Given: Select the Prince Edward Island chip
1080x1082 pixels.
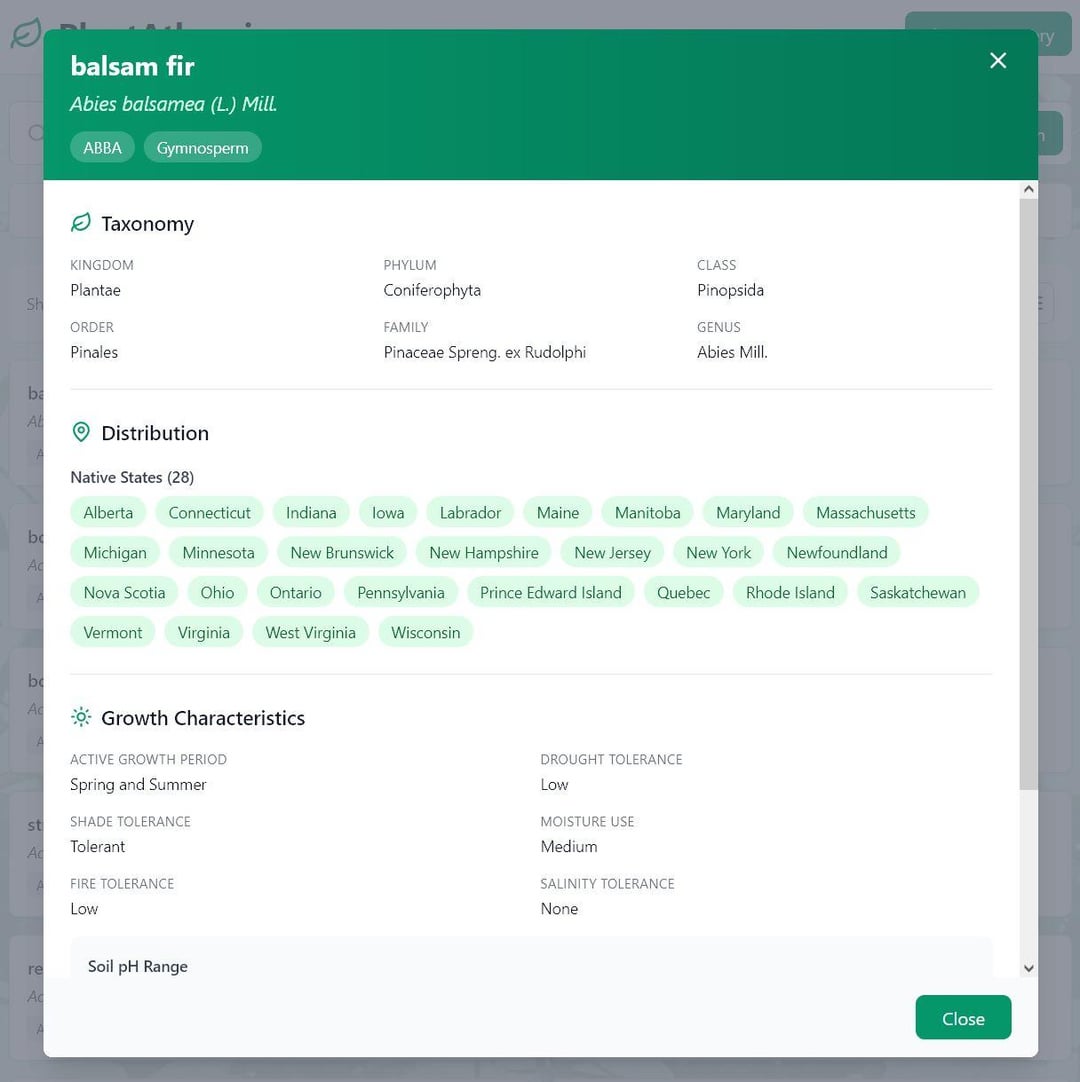Looking at the screenshot, I should point(551,593).
